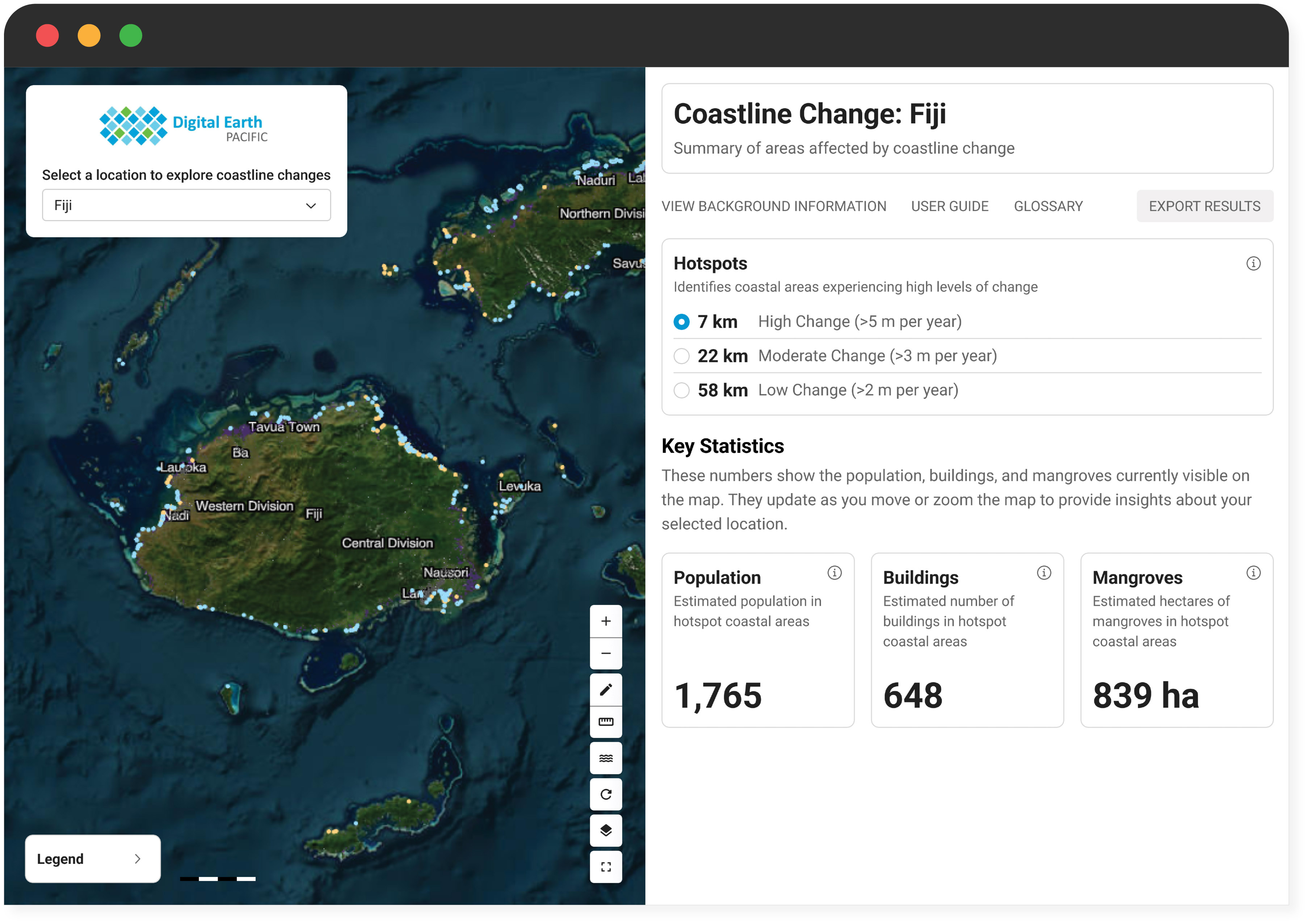The width and height of the screenshot is (1308, 924).
Task: Toggle the waves coastline layer icon
Action: (606, 758)
